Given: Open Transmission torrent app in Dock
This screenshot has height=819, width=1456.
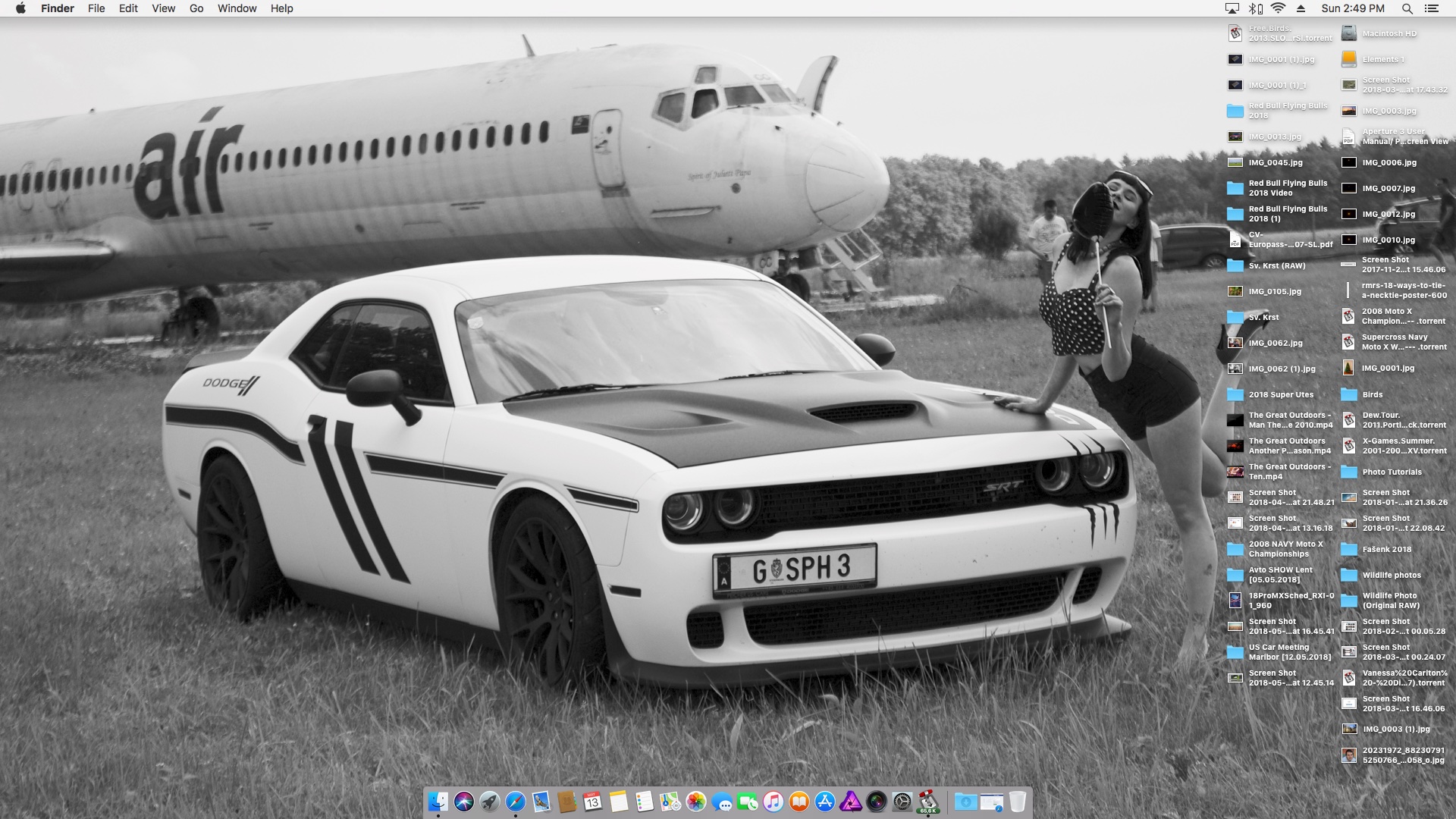Looking at the screenshot, I should tap(928, 802).
